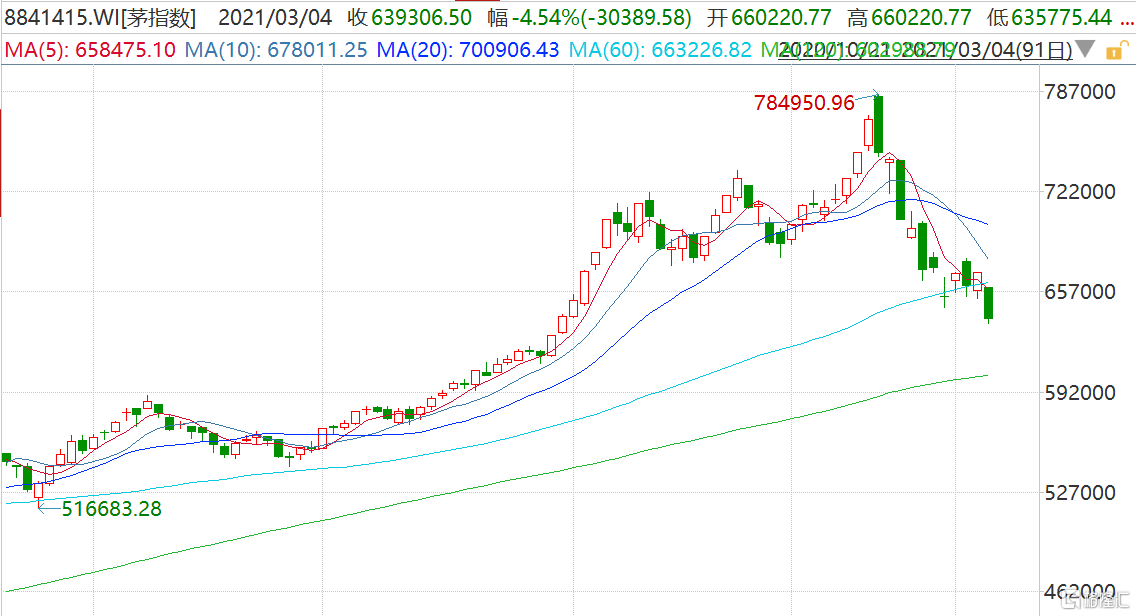The image size is (1136, 616).
Task: Select the 8841415.WI[茅指数] symbol title
Action: (x=100, y=17)
